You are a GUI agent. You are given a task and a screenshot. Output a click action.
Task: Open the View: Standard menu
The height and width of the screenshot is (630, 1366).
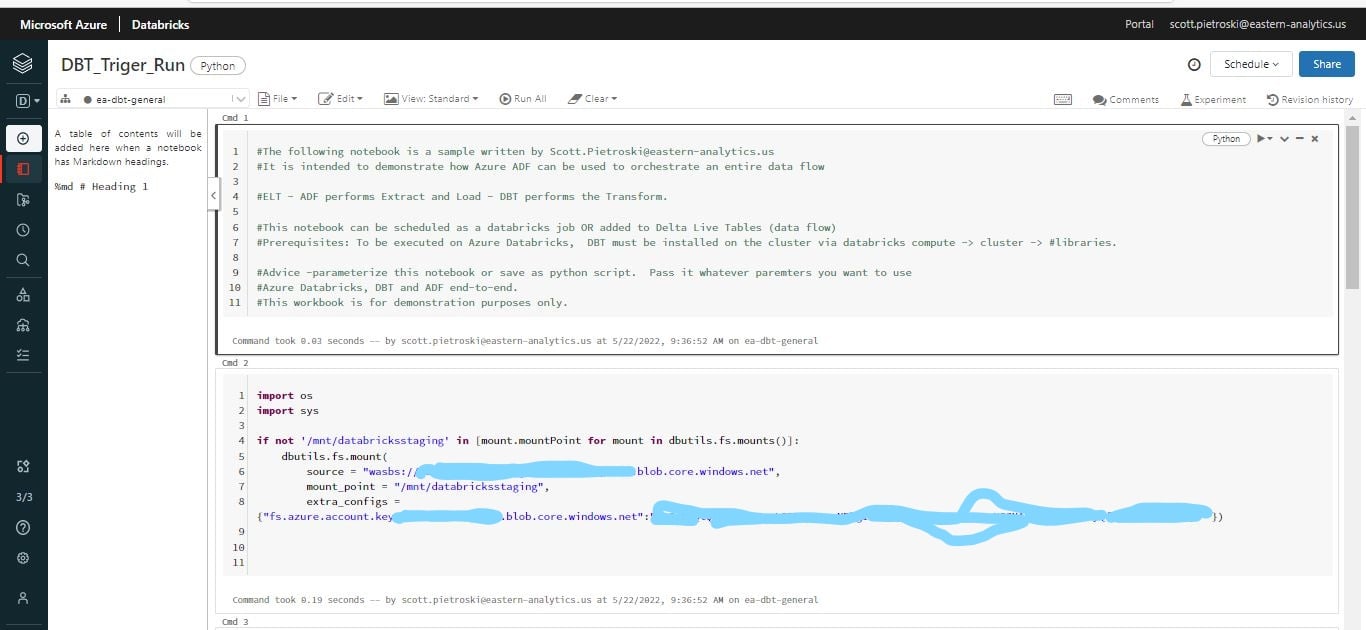point(431,99)
